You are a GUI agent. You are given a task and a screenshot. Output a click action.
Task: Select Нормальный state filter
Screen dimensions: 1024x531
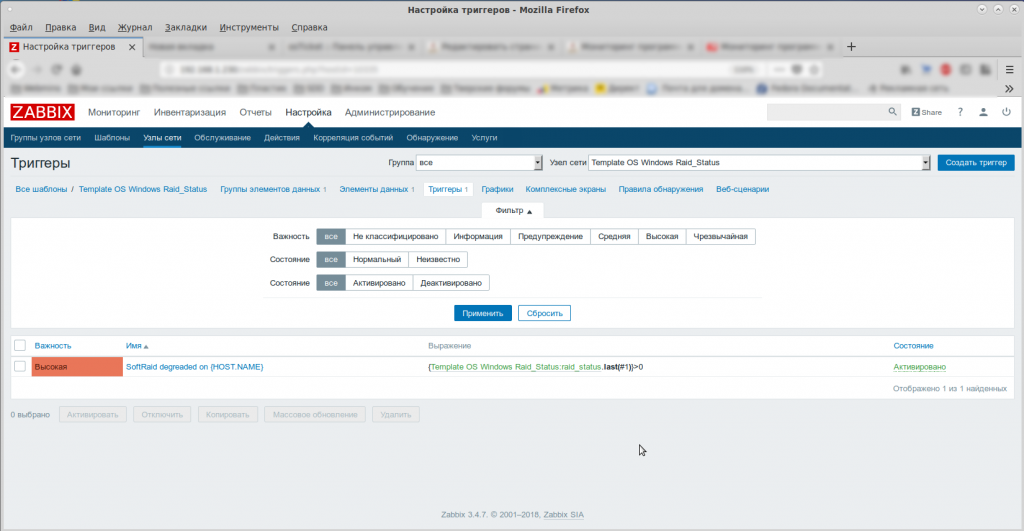coord(377,259)
